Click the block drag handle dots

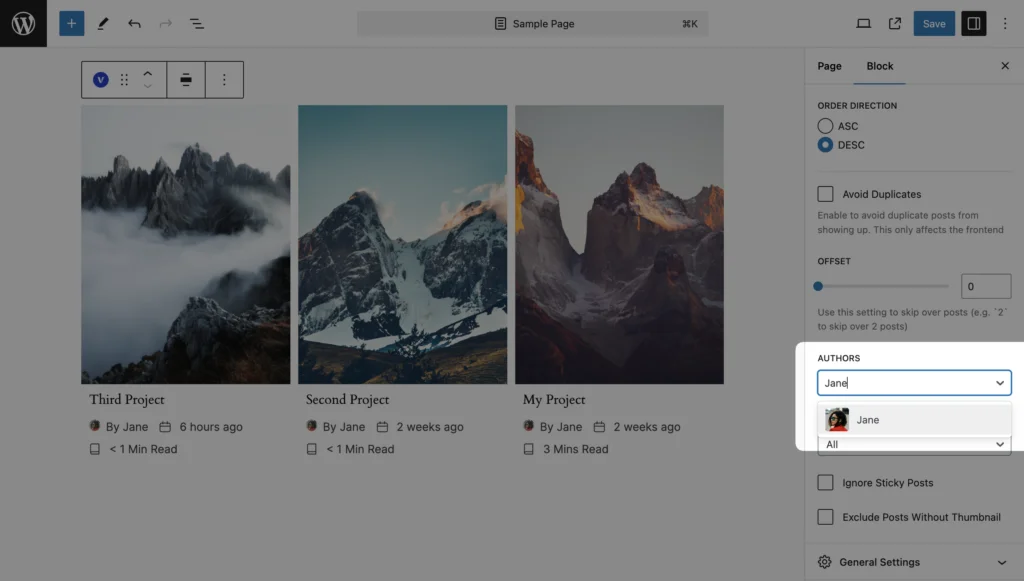click(124, 80)
